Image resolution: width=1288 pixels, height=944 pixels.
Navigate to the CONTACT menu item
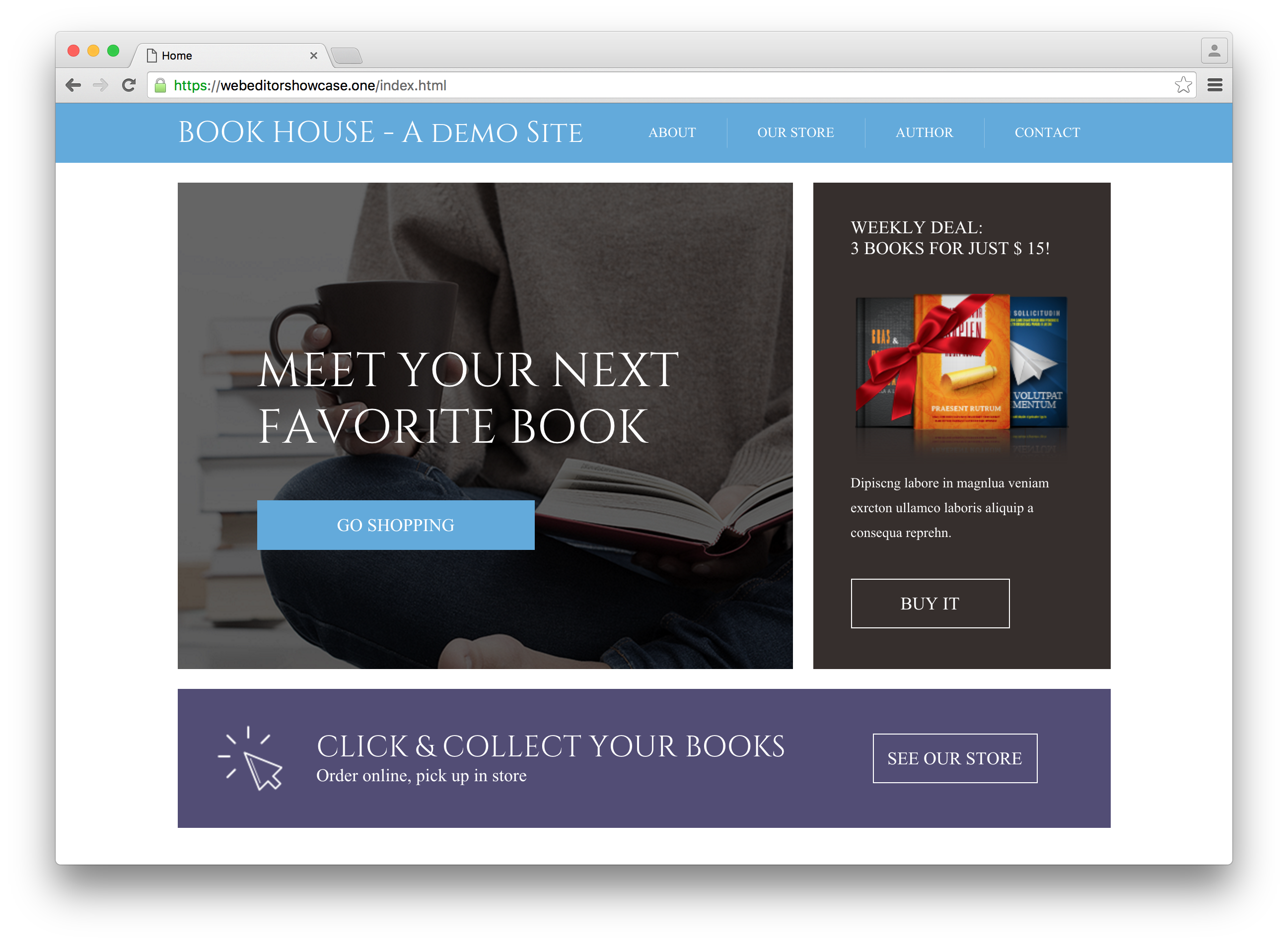pos(1047,132)
